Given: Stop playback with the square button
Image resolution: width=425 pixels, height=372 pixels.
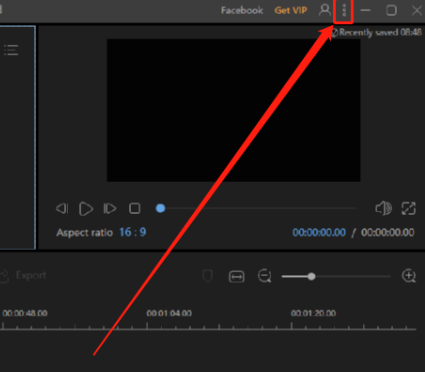Looking at the screenshot, I should click(x=135, y=209).
